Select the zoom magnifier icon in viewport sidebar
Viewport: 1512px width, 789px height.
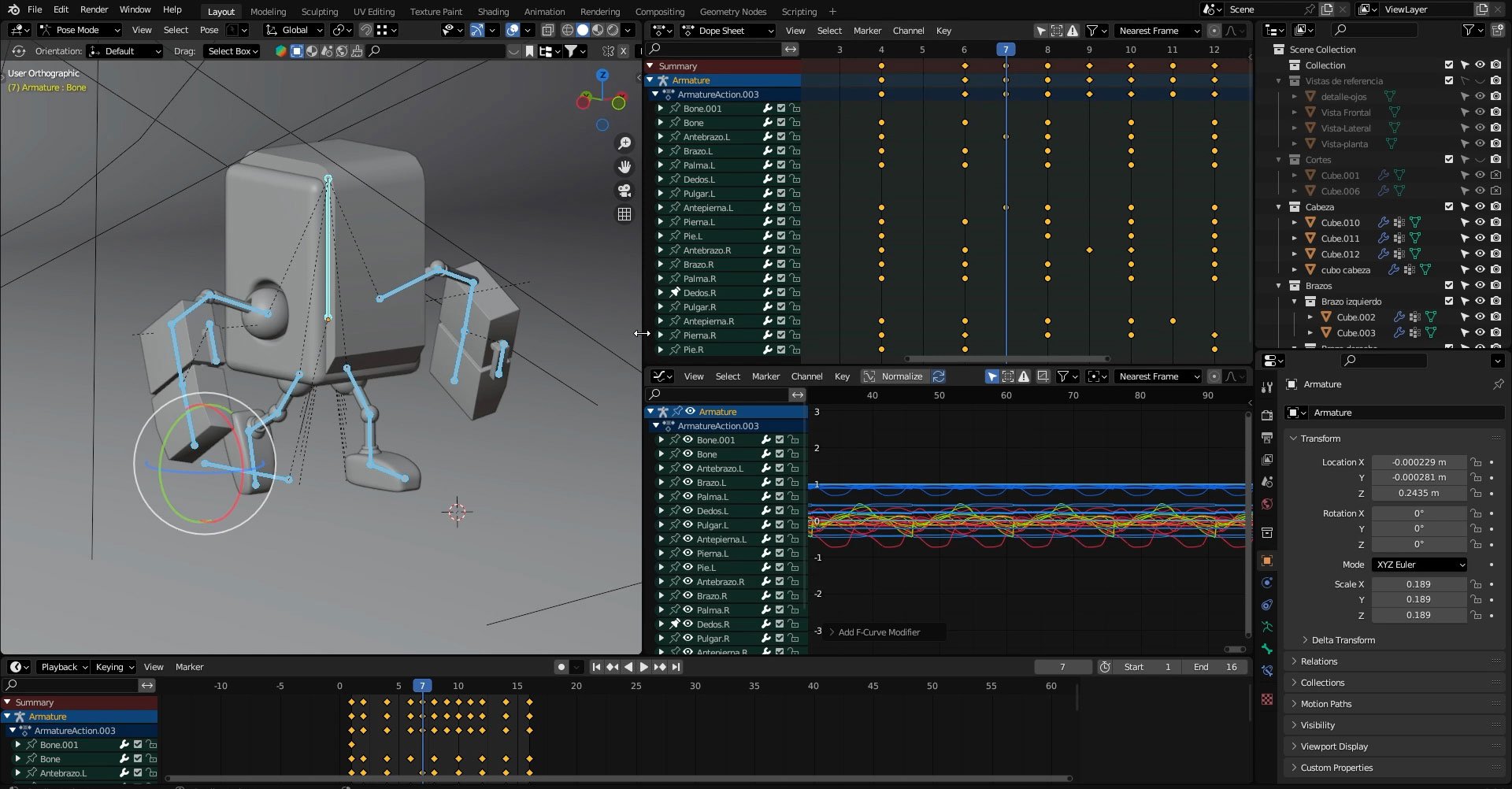[x=624, y=143]
